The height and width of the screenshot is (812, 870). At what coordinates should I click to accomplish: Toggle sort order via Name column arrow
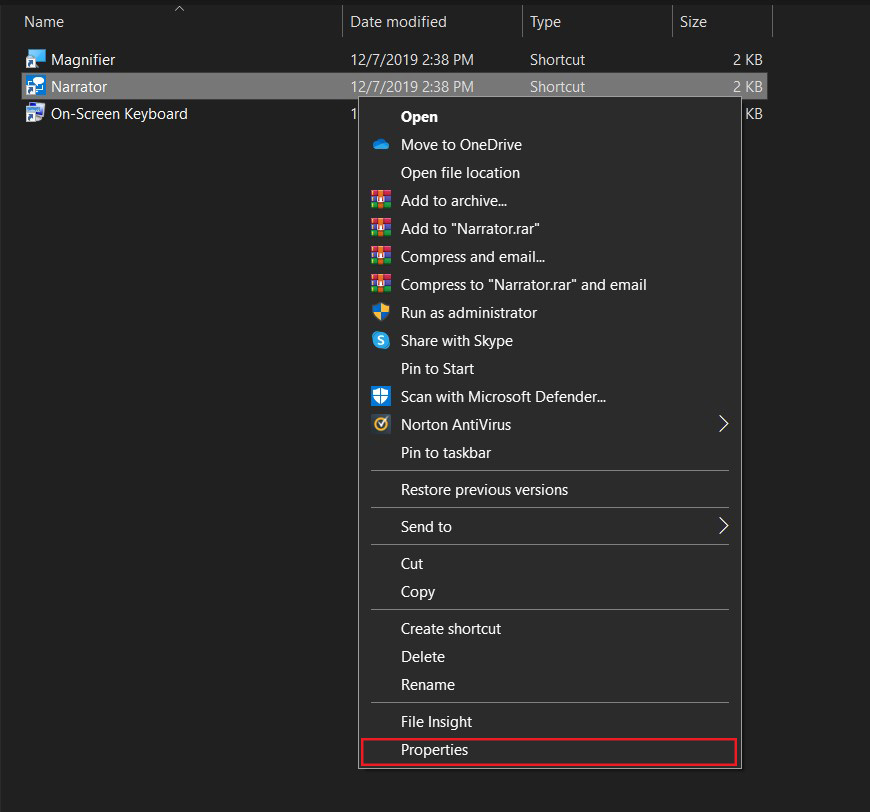179,8
